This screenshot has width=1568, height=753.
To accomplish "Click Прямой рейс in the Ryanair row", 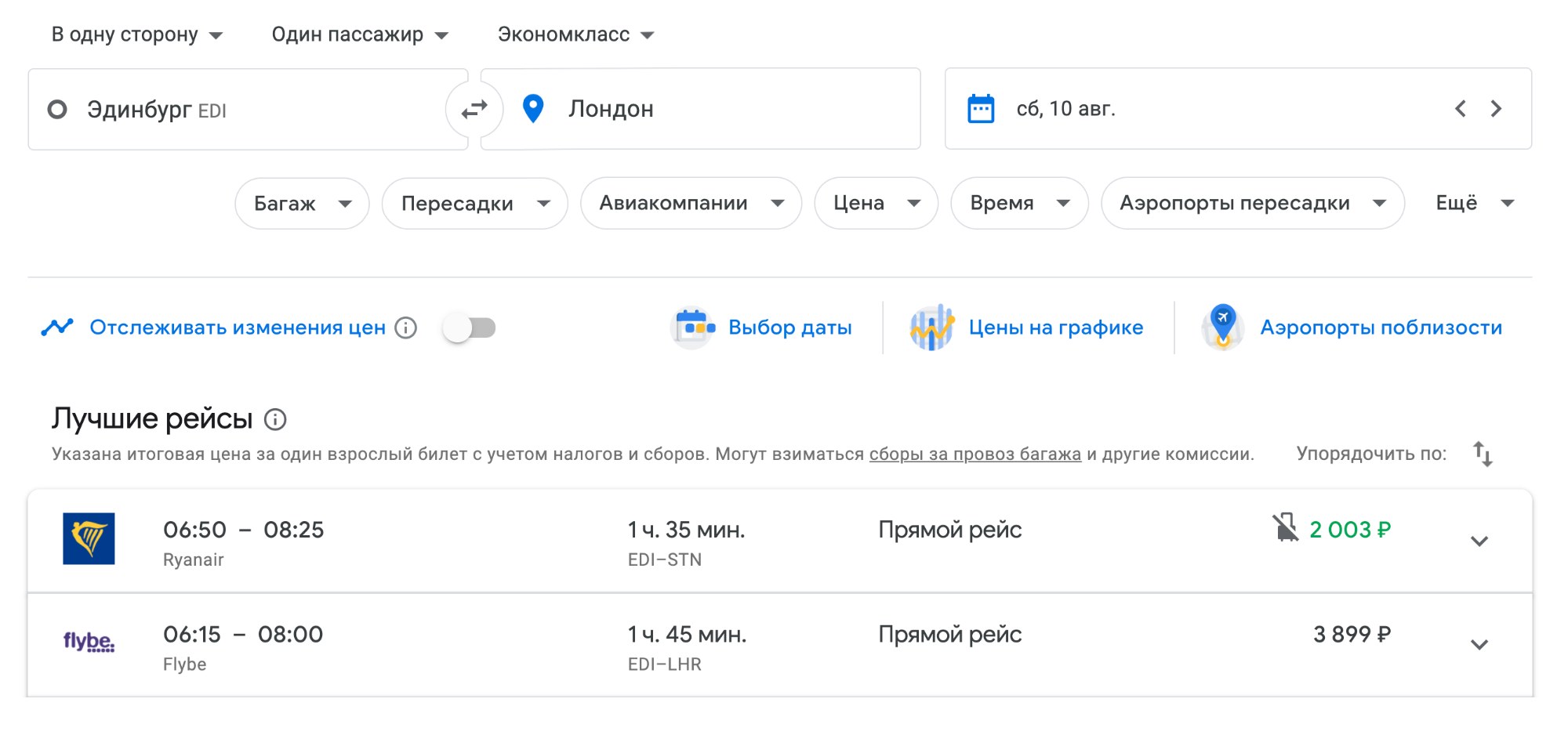I will click(950, 530).
